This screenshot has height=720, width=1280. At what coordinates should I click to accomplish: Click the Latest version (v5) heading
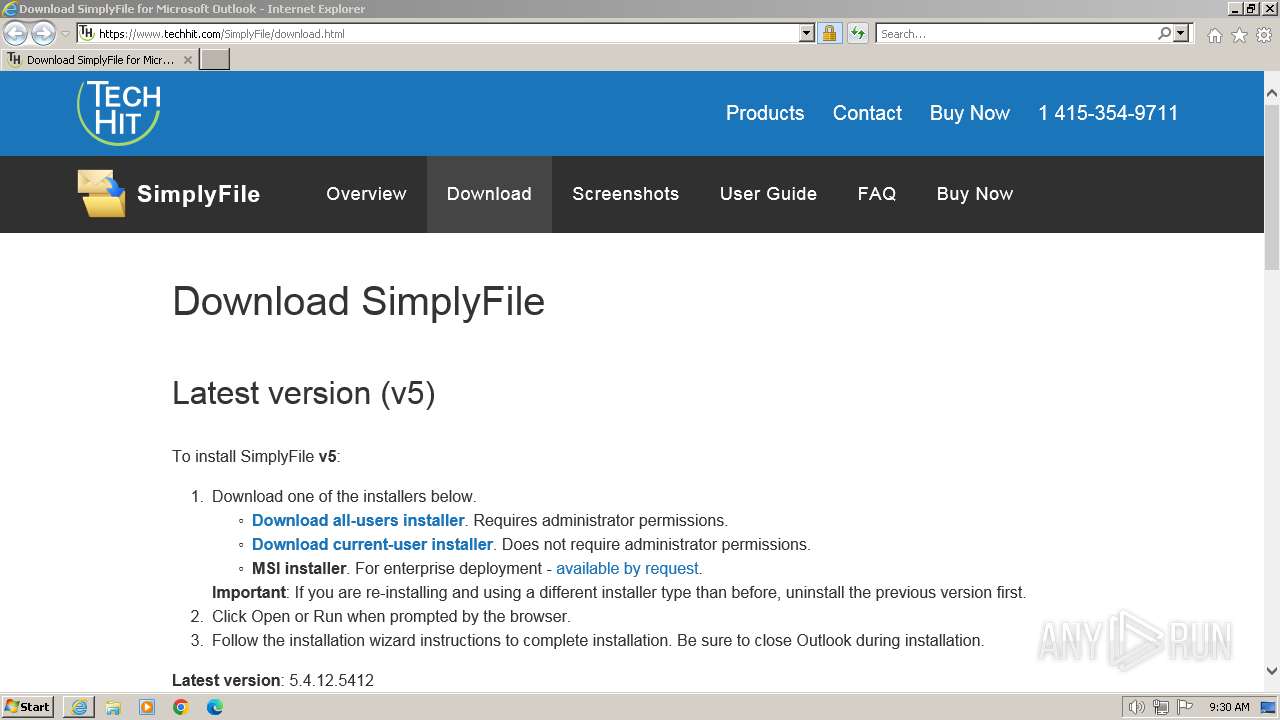(304, 393)
